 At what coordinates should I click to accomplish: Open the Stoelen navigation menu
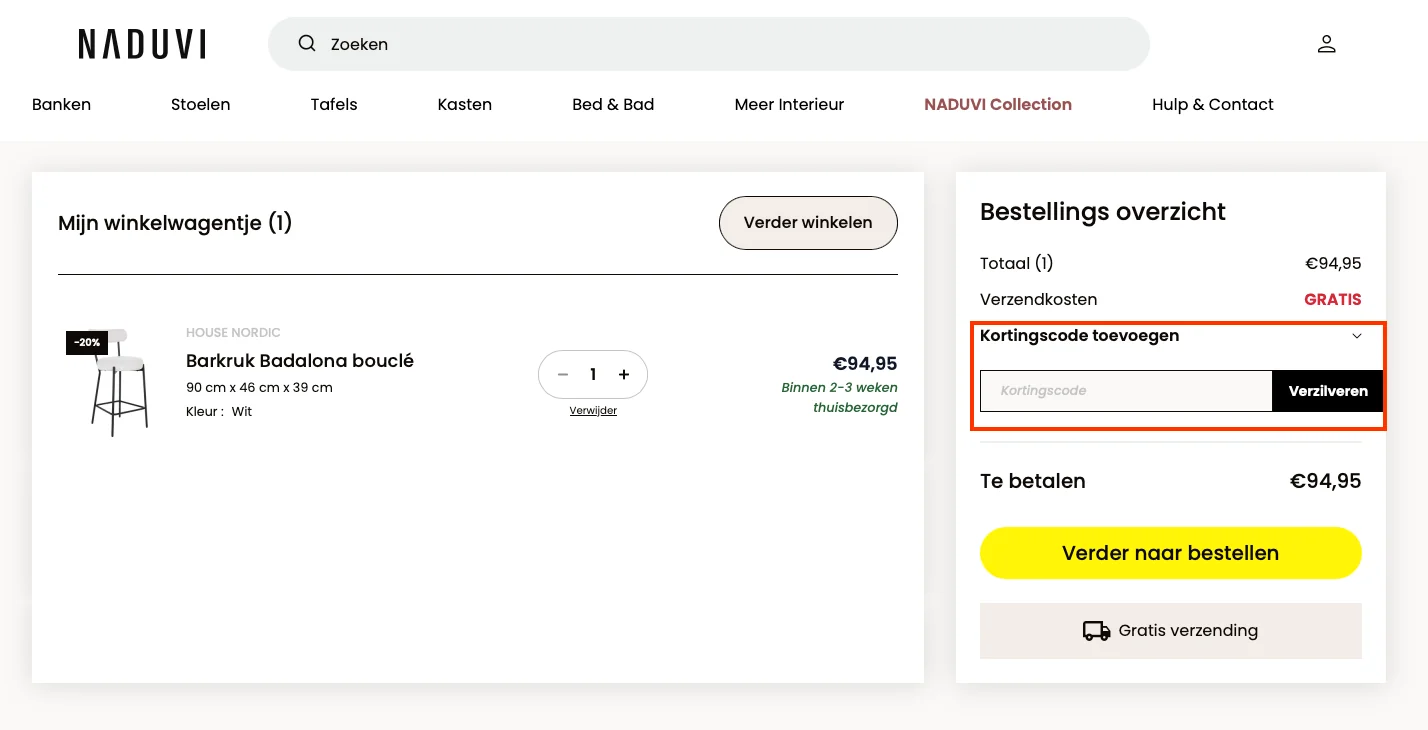pyautogui.click(x=200, y=104)
